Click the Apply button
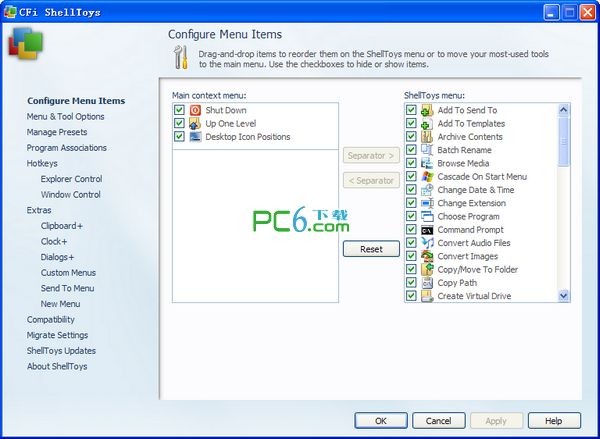Screen dimensions: 600x439 [496, 421]
